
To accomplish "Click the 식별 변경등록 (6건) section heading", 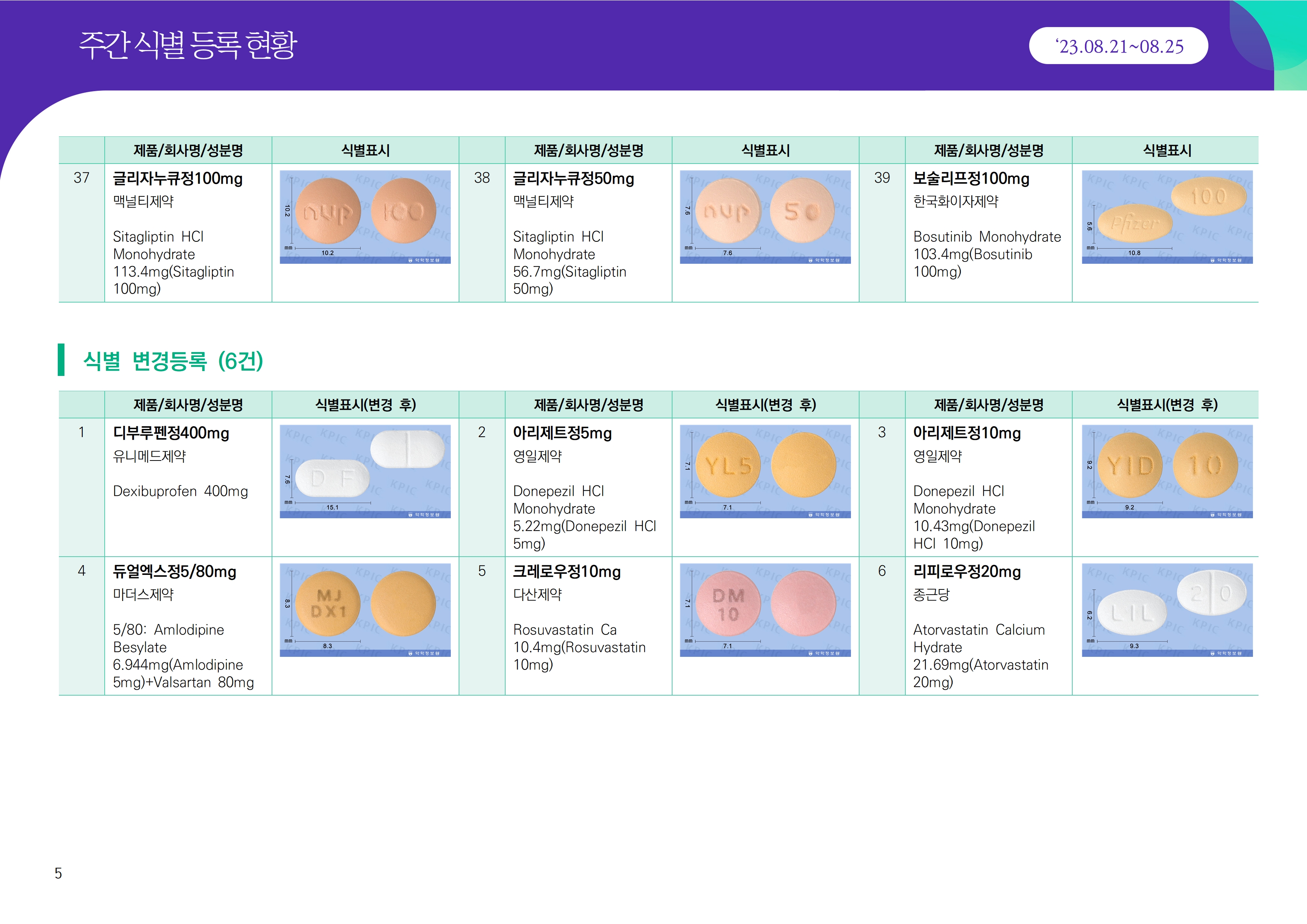I will click(x=173, y=361).
